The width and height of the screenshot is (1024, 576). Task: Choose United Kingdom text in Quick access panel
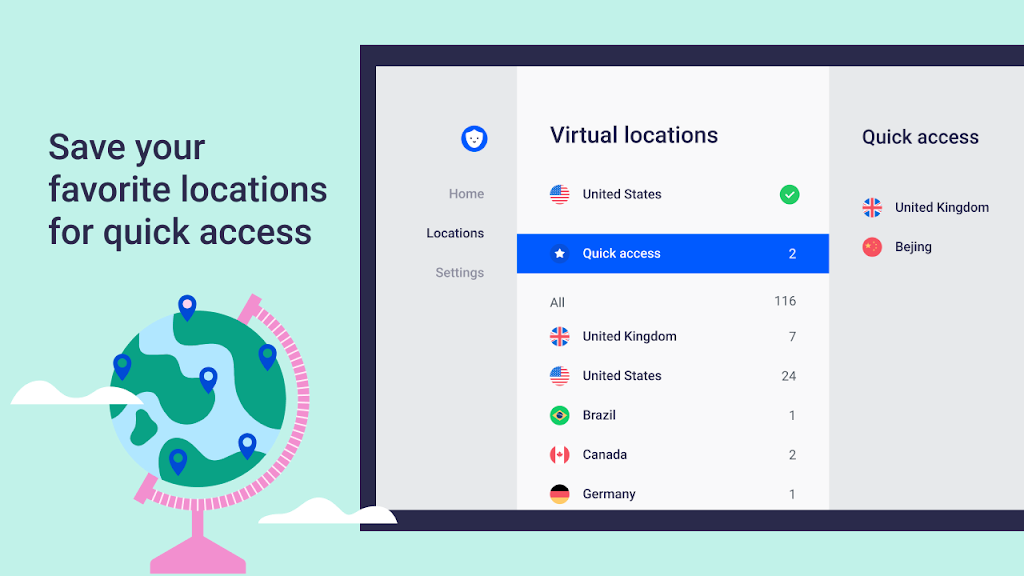click(x=941, y=208)
